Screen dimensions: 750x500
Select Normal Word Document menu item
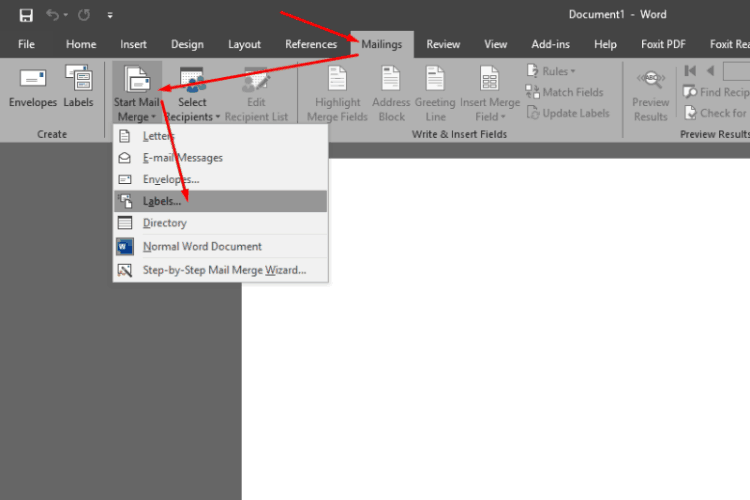tap(221, 246)
